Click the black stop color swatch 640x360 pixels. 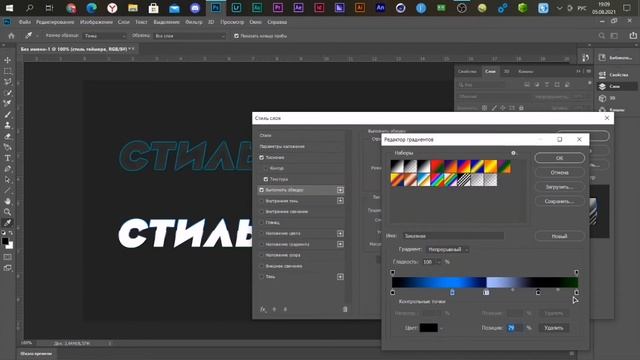428,328
